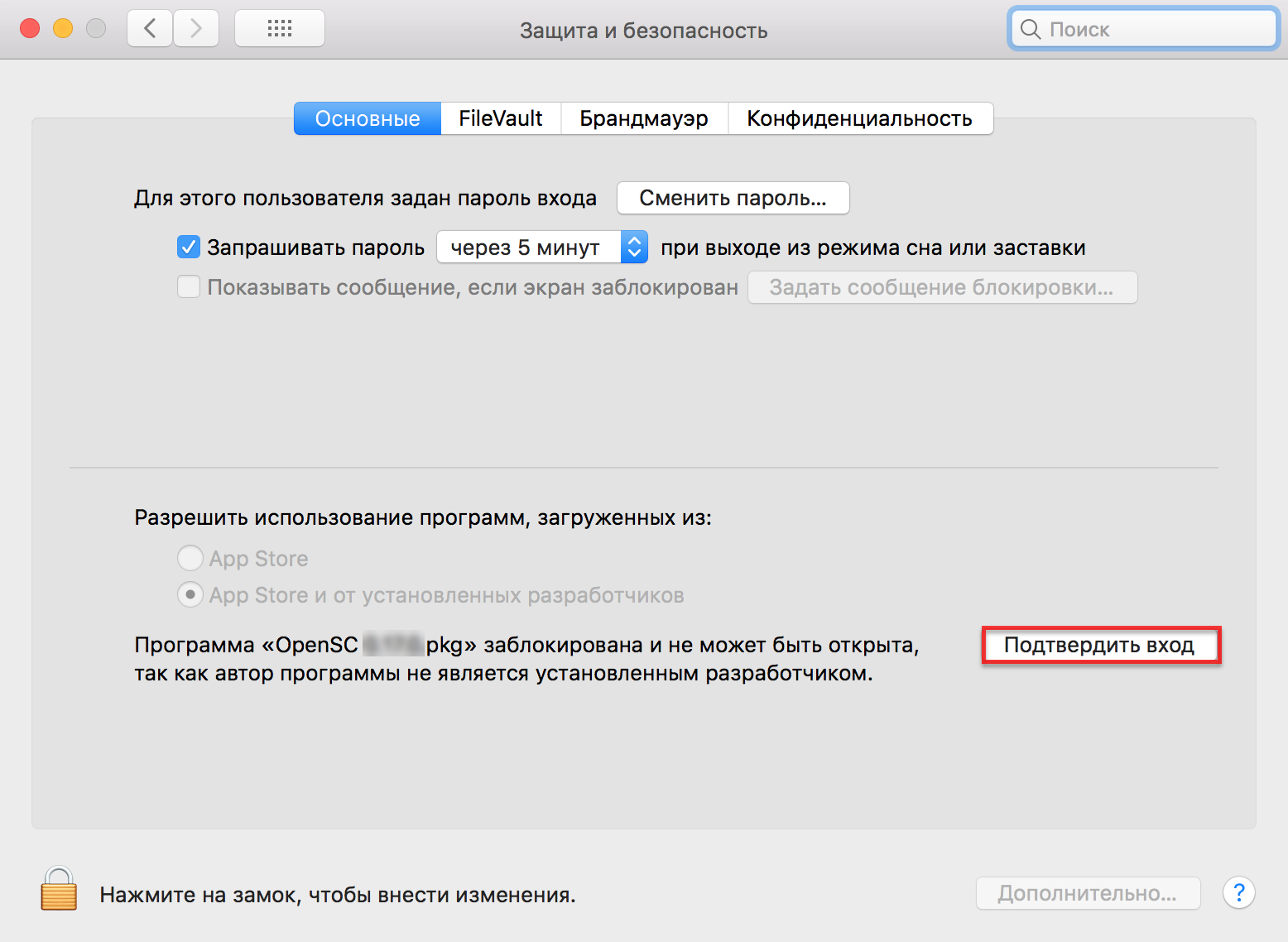Click the magnifying glass search icon
This screenshot has height=942, width=1288.
click(x=1030, y=30)
